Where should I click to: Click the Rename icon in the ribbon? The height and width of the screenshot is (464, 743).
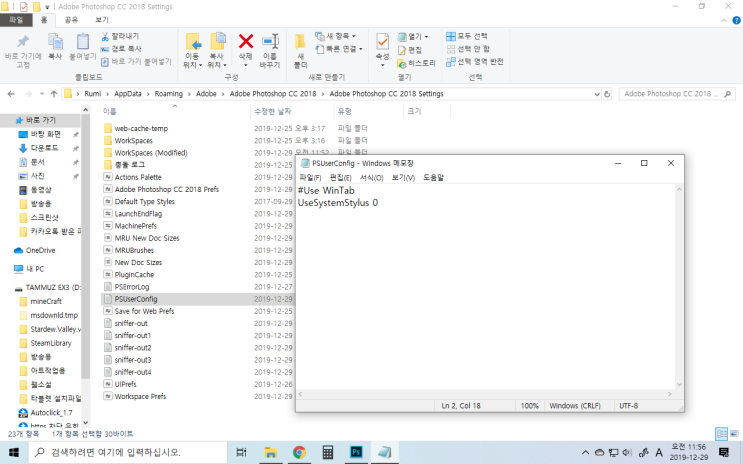[270, 41]
